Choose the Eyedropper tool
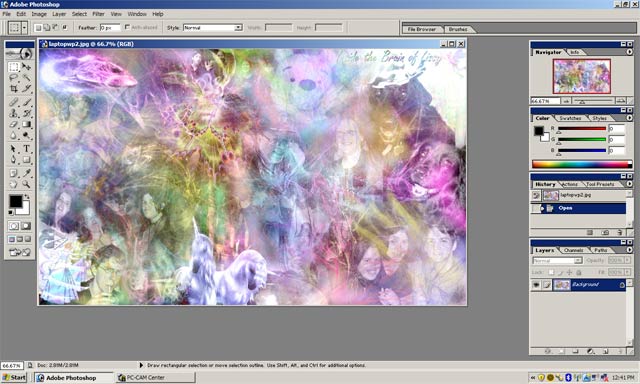640x384 pixels. point(26,173)
